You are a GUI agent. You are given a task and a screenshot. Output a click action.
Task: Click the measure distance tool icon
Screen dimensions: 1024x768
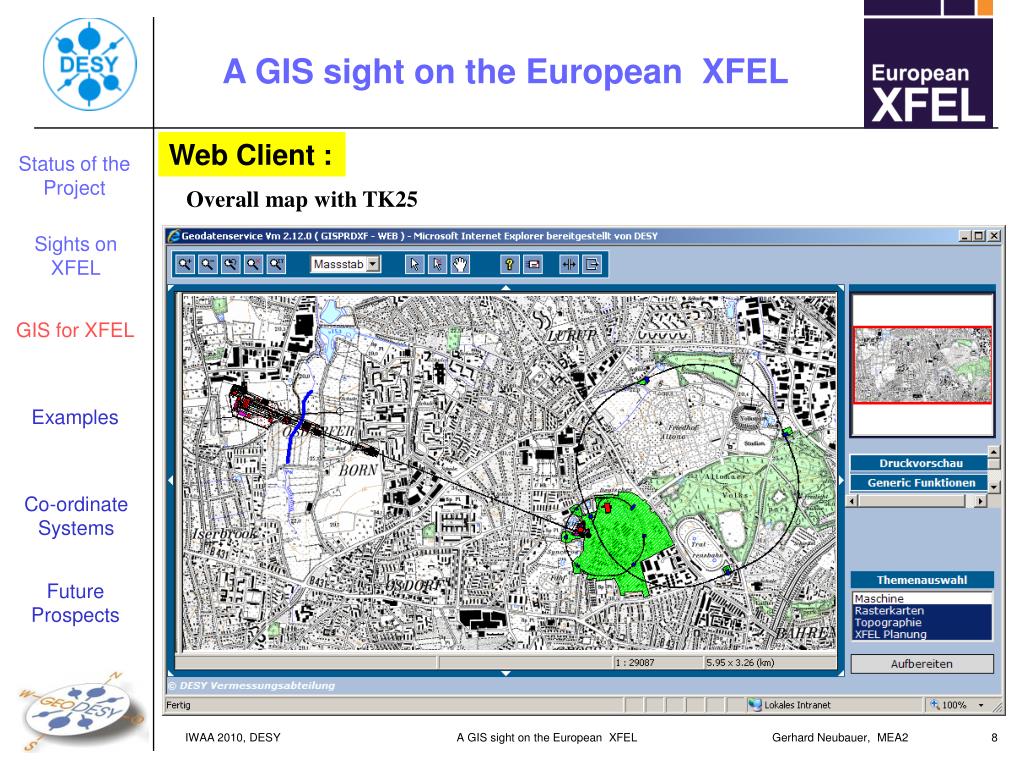pos(569,264)
